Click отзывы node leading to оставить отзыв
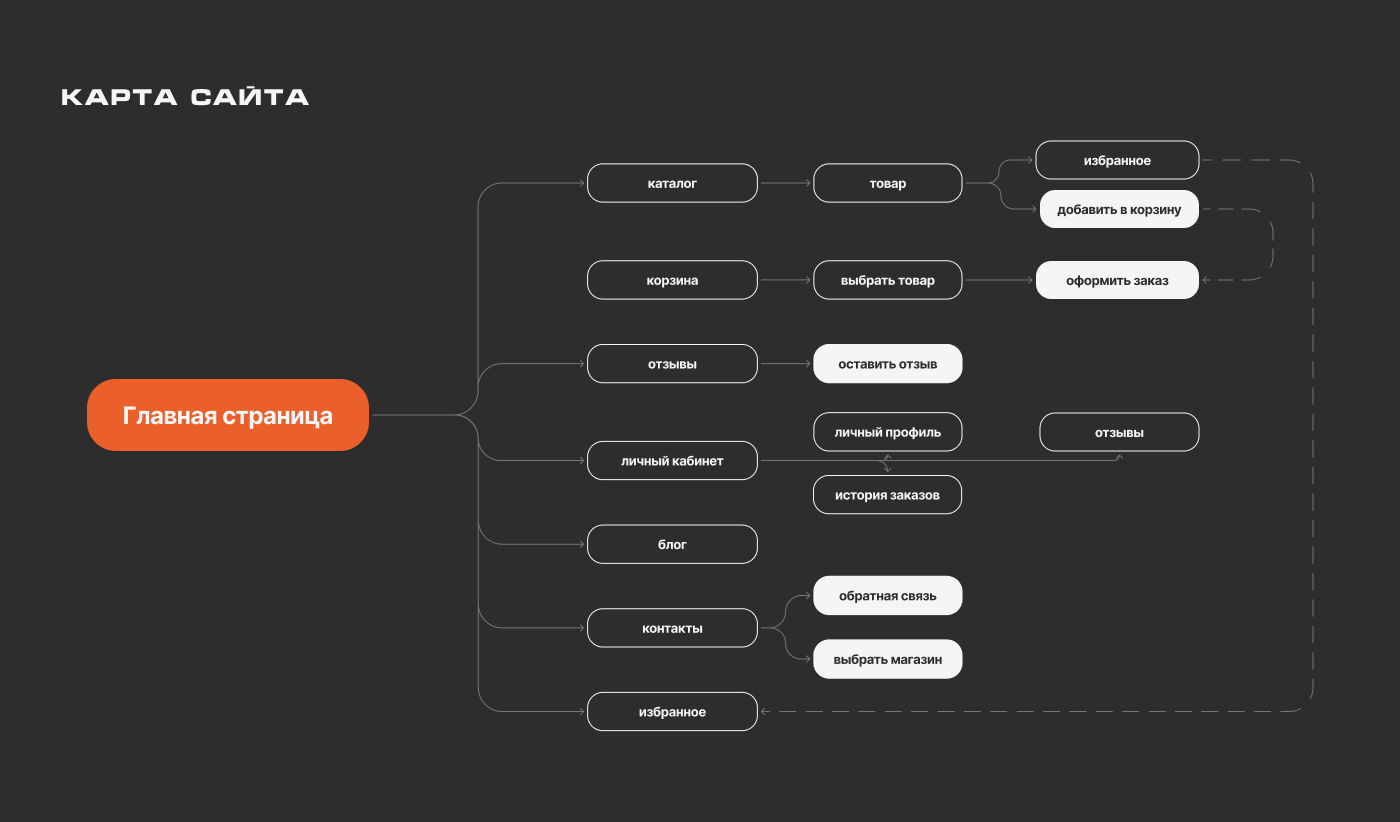 coord(672,364)
